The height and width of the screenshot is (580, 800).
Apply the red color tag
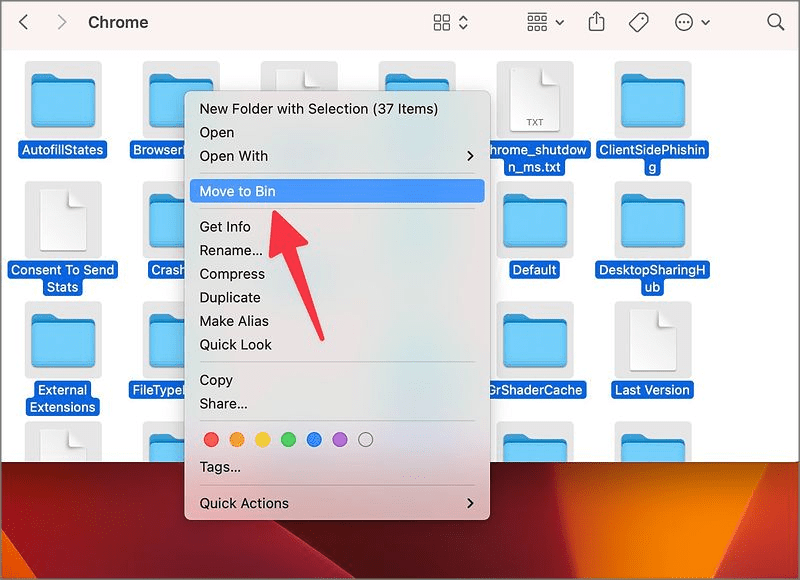coord(211,439)
